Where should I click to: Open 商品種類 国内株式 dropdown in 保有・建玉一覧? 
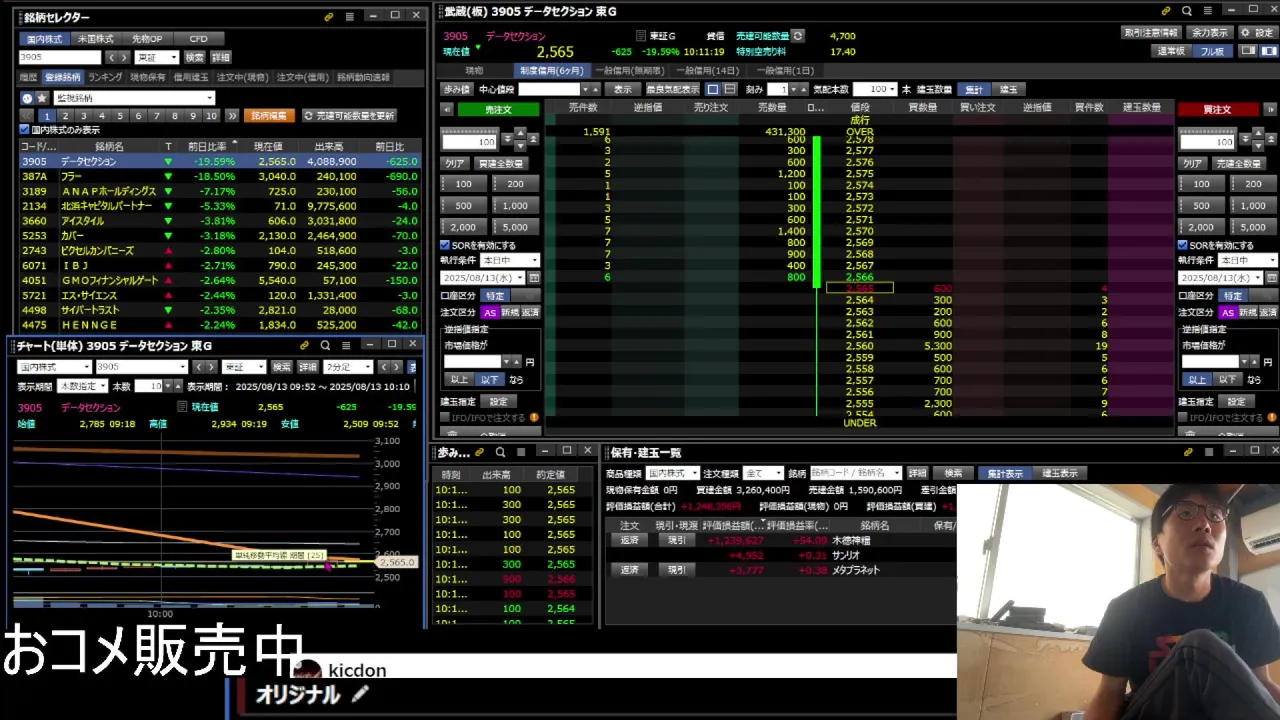click(x=673, y=473)
